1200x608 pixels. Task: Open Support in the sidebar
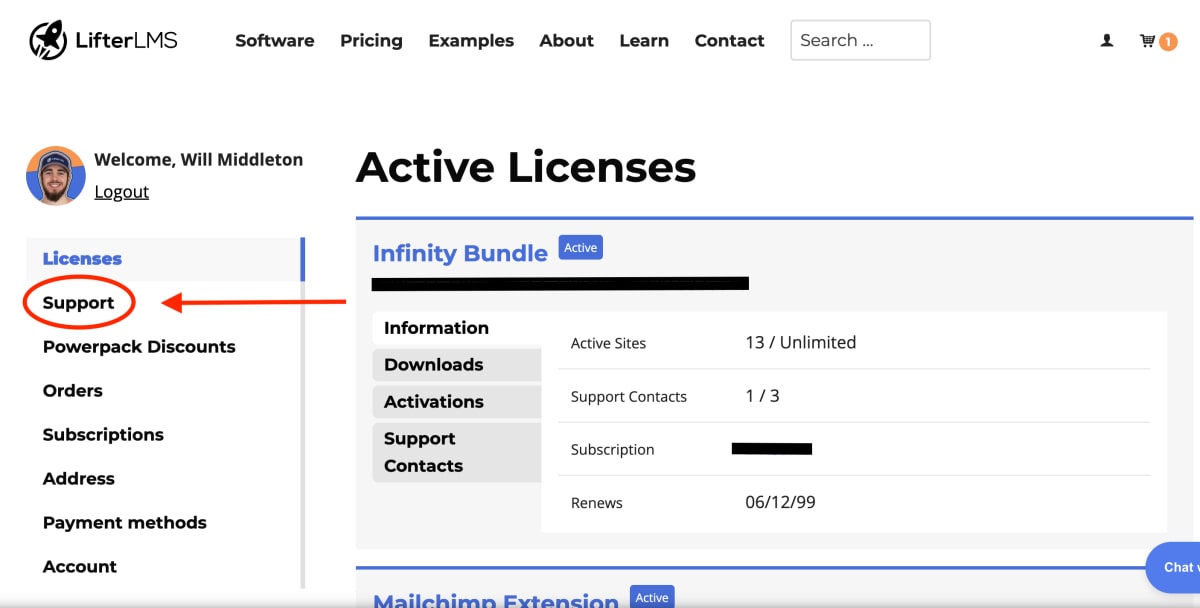(78, 303)
